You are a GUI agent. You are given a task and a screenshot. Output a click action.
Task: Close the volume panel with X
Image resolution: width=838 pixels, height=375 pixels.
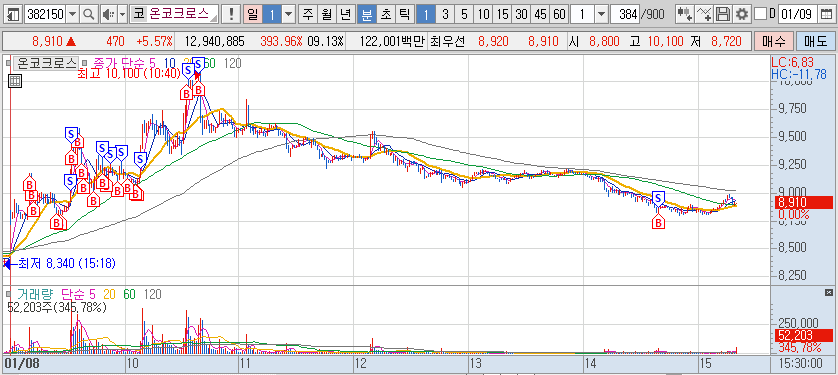pyautogui.click(x=828, y=292)
